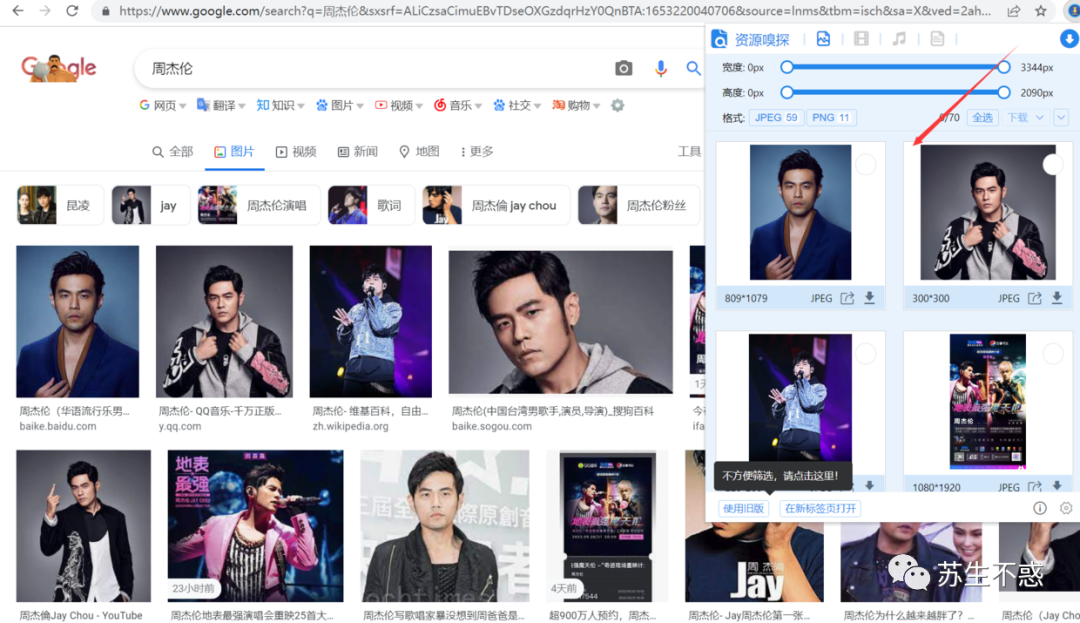The height and width of the screenshot is (623, 1080).
Task: Tick the 1080*1920 poster selection circle
Action: click(x=1052, y=354)
